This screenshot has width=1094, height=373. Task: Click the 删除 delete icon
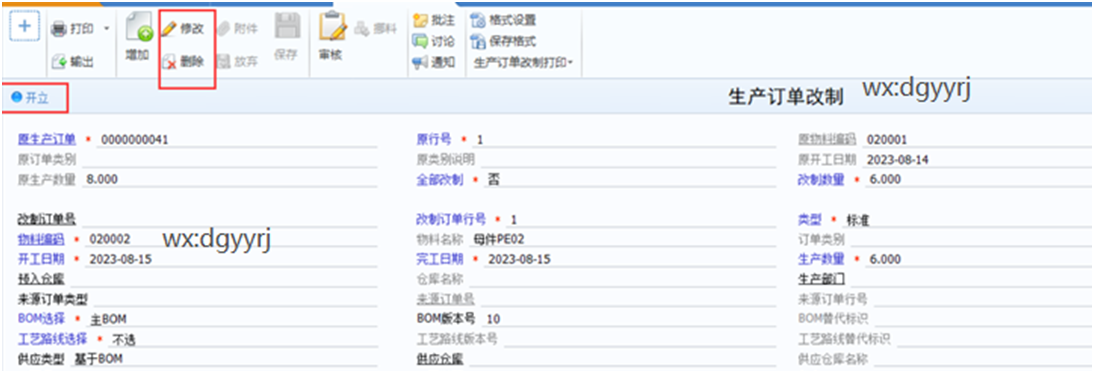tap(169, 62)
